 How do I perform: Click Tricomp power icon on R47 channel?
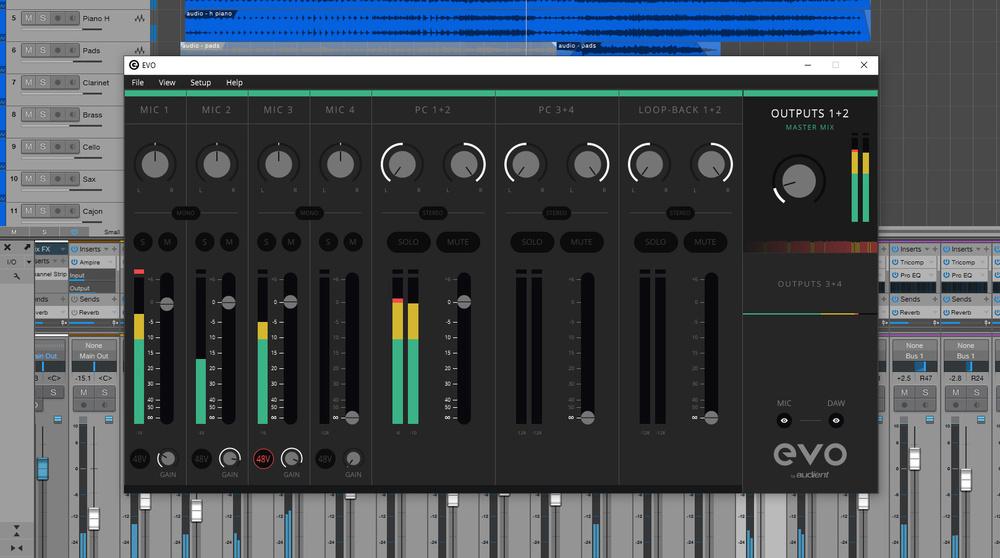coord(895,262)
